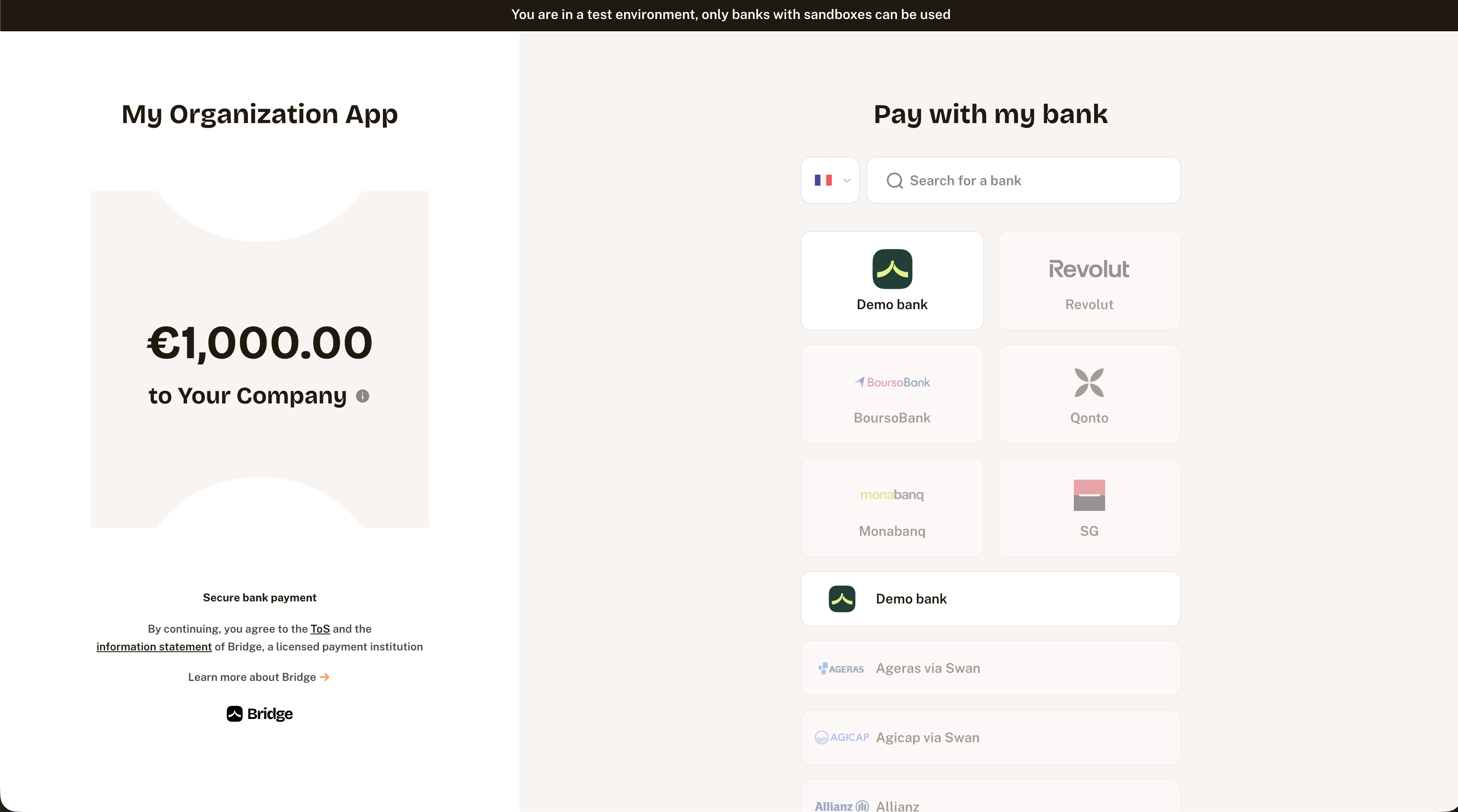
Task: Open the ToS link
Action: 320,628
